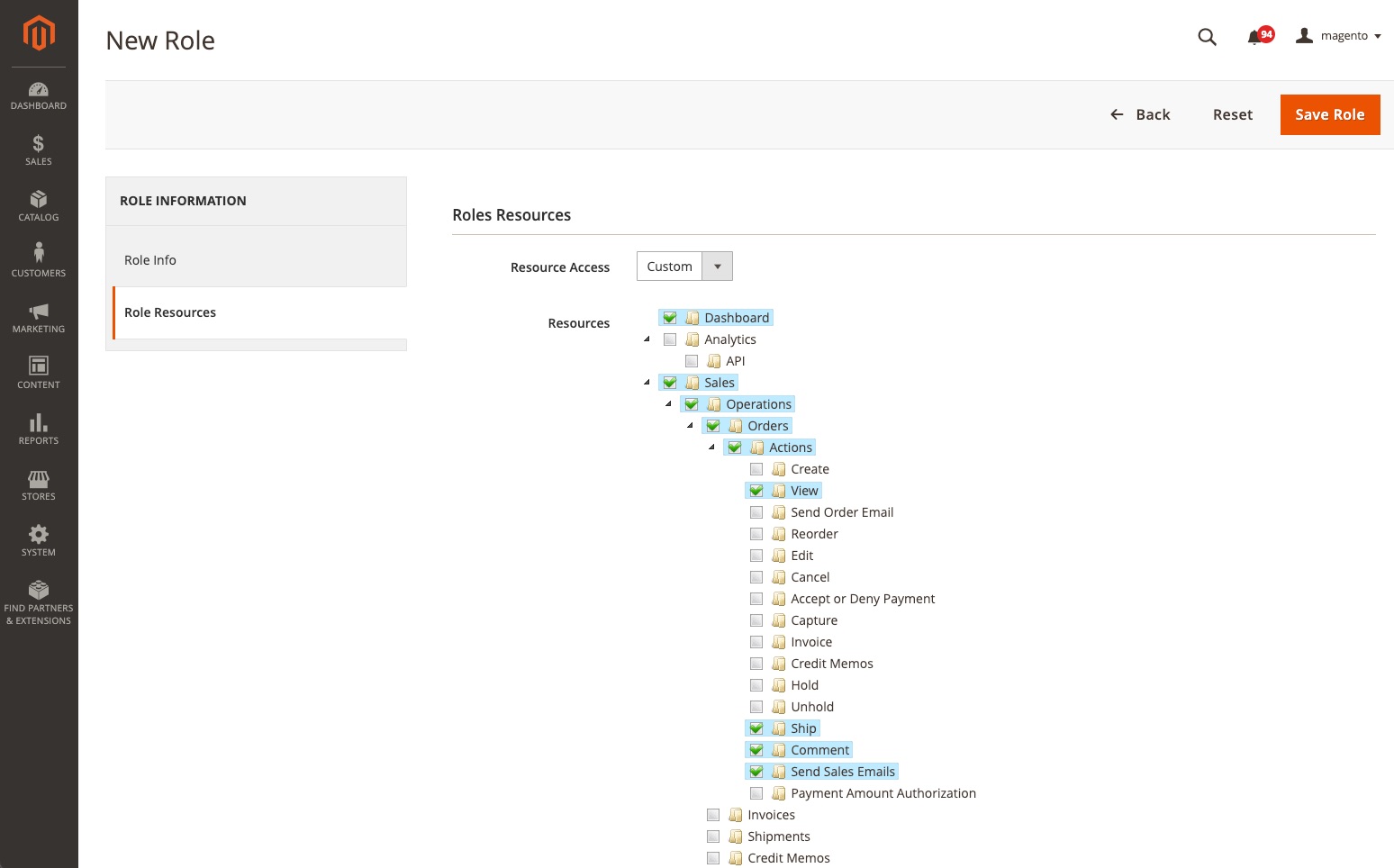Image resolution: width=1394 pixels, height=868 pixels.
Task: Open the magento user account menu
Action: 1338,36
